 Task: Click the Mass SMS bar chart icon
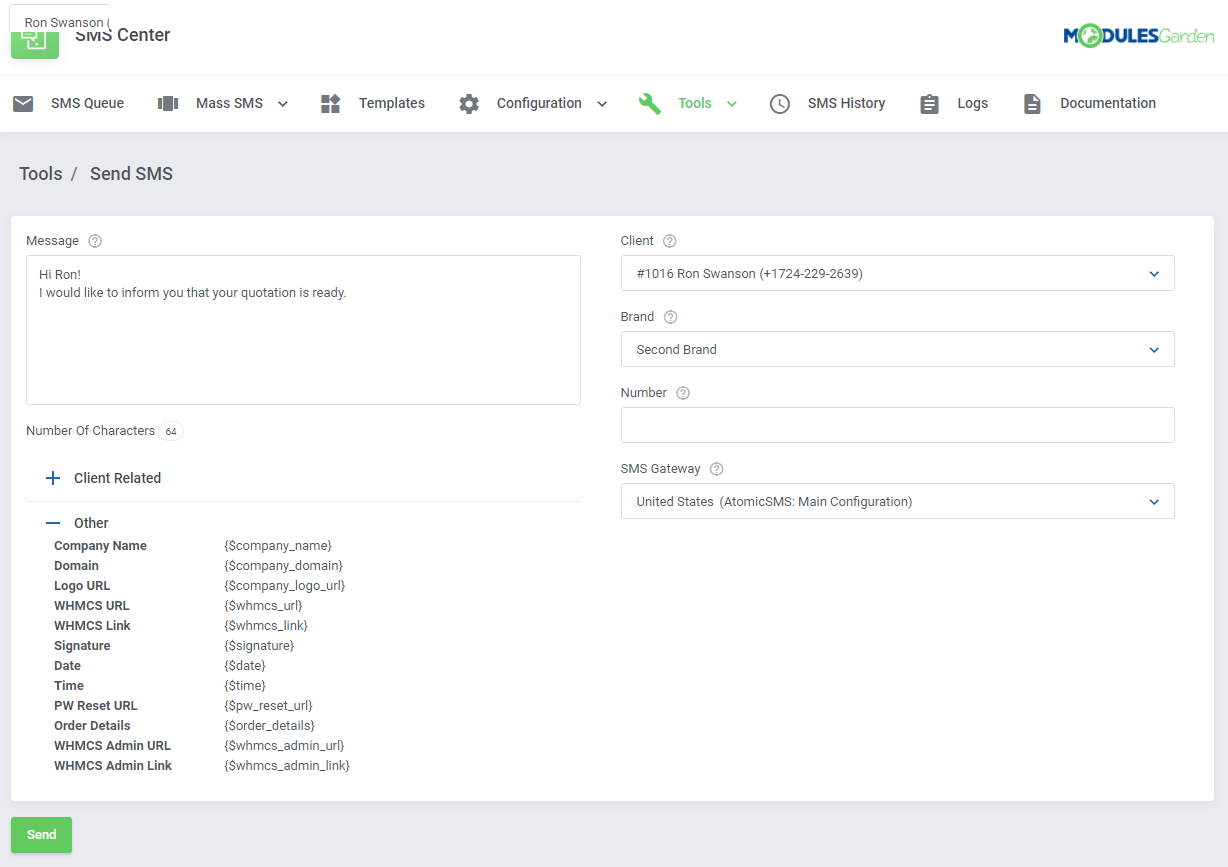click(167, 102)
